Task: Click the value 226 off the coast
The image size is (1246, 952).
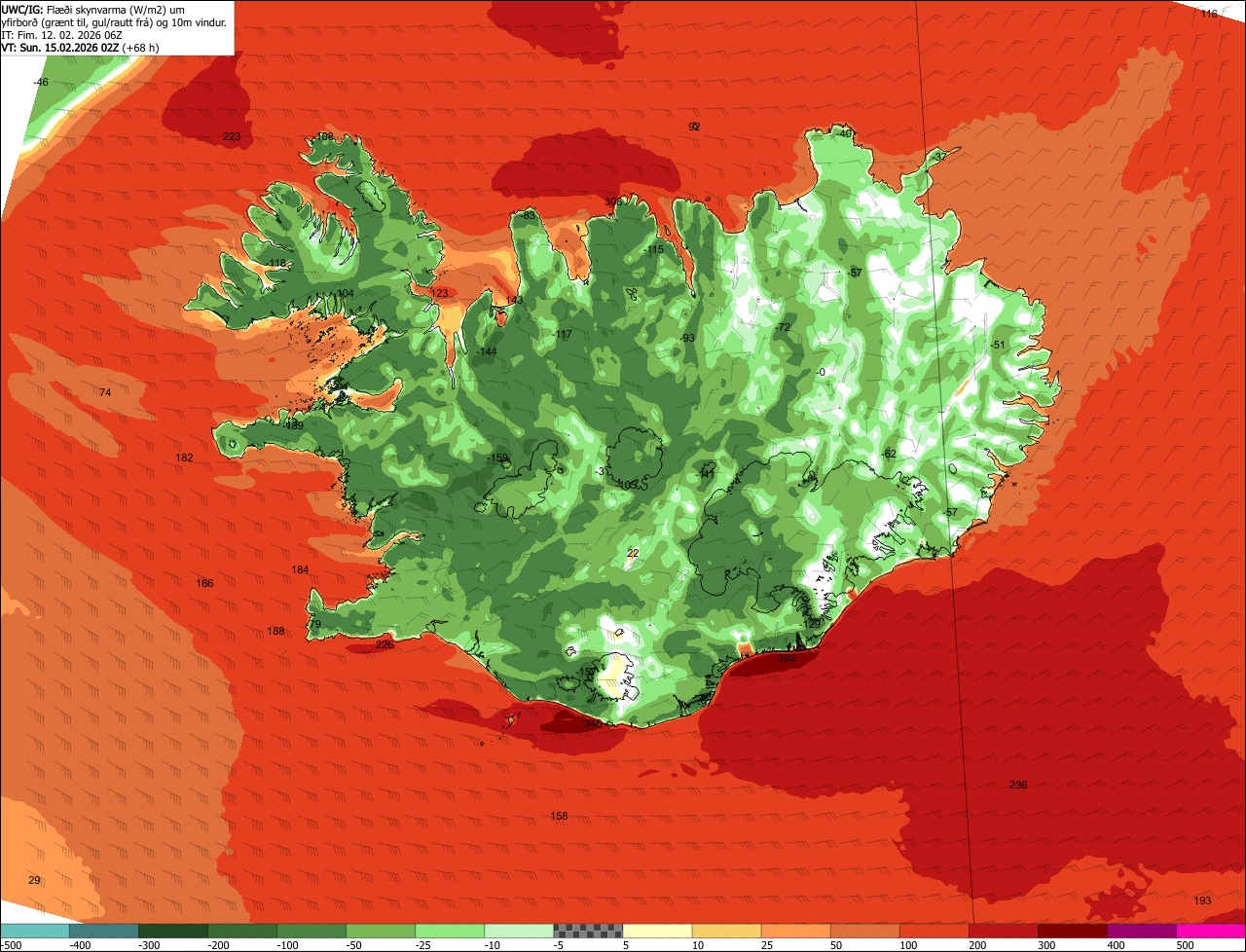Action: (x=385, y=644)
